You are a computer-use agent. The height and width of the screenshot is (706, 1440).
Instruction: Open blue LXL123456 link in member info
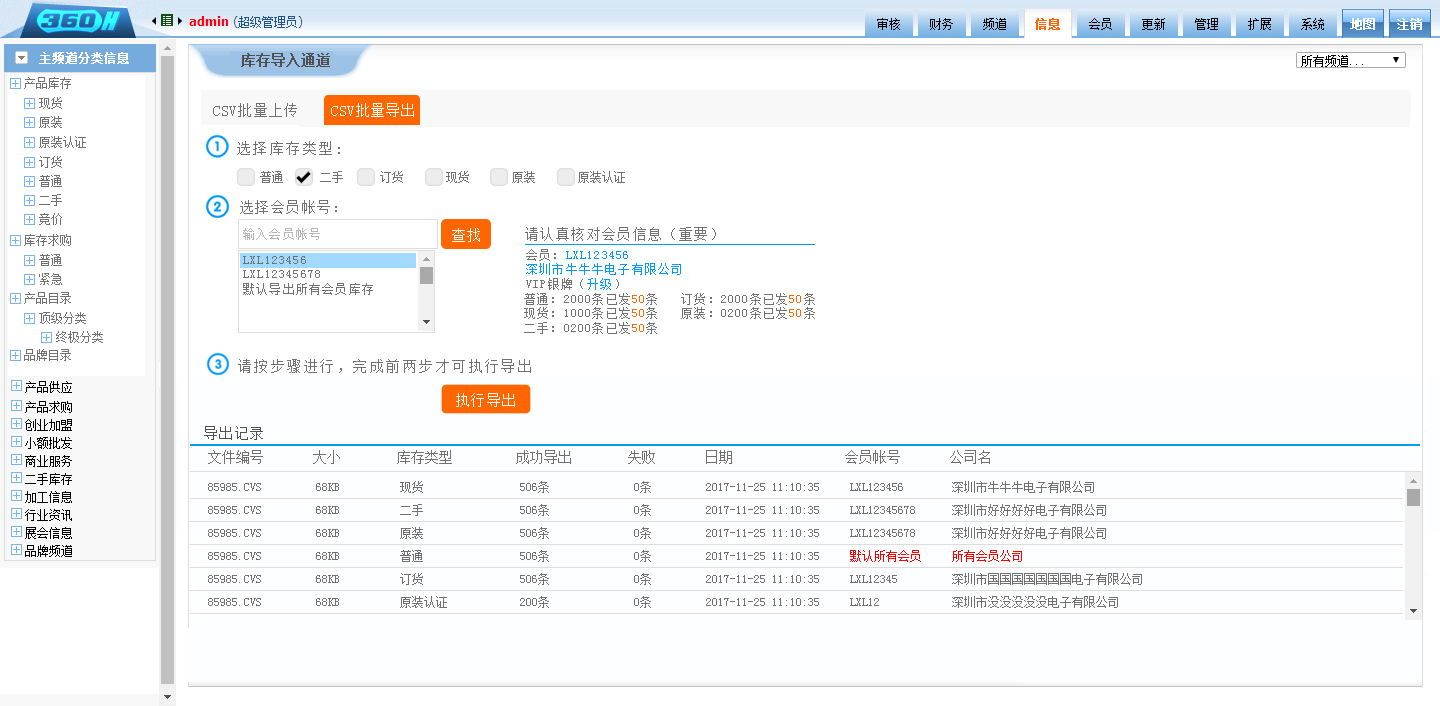[x=597, y=256]
